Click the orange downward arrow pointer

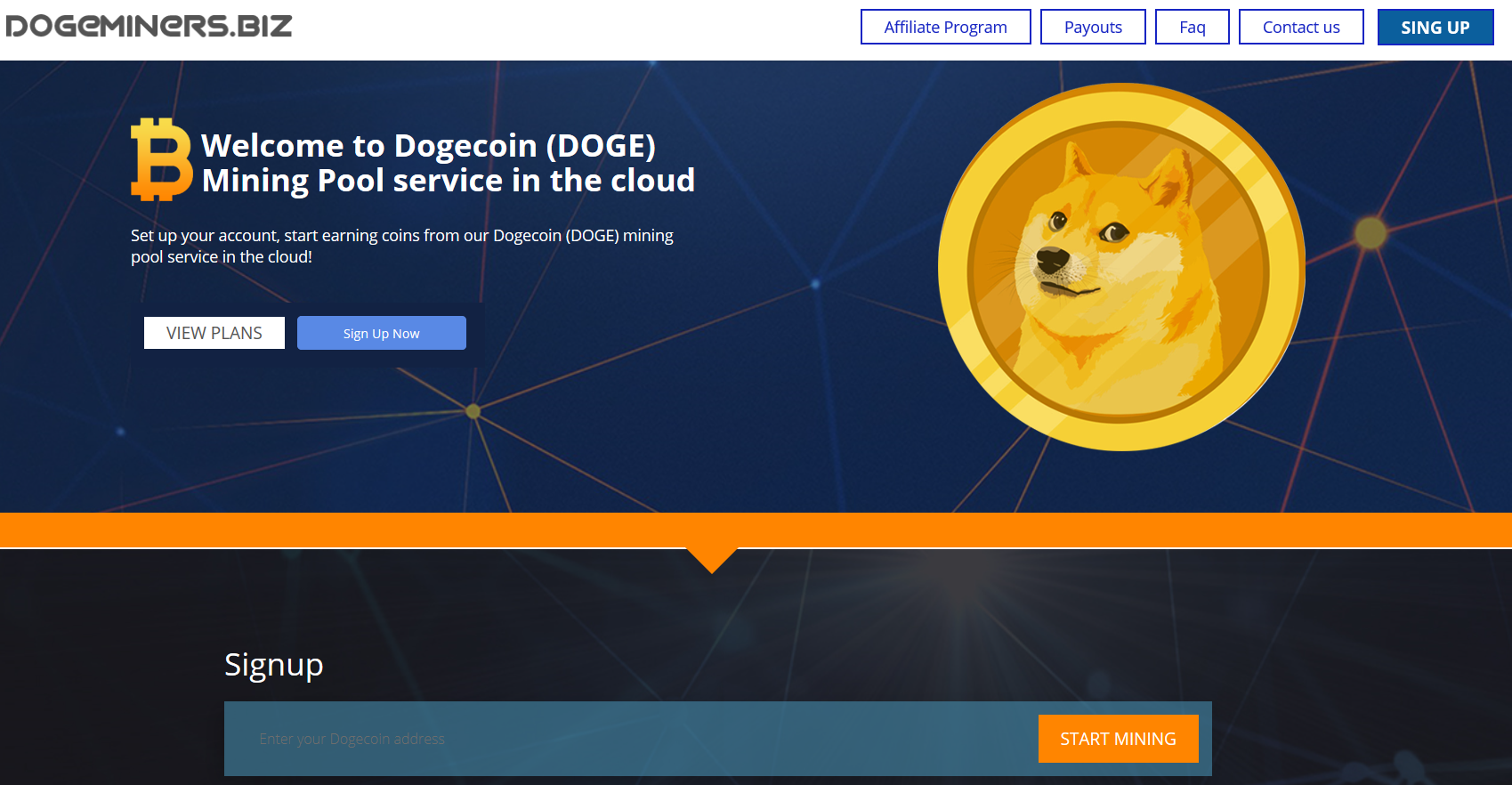pos(712,561)
